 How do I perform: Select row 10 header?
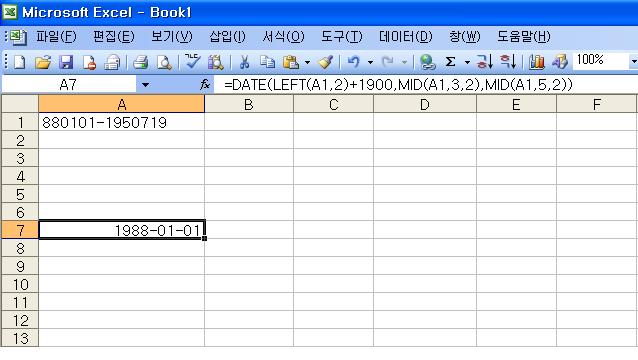point(20,284)
